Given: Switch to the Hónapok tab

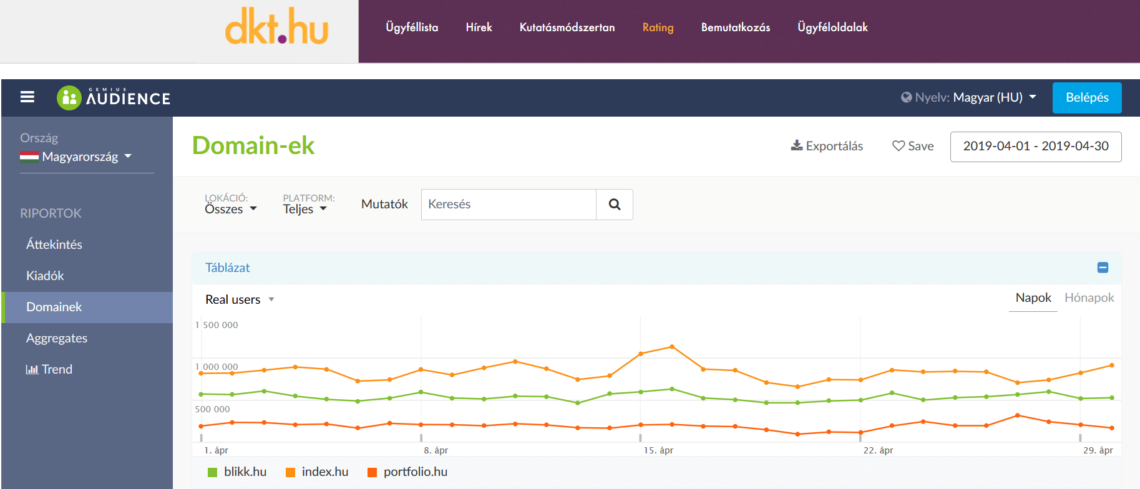Looking at the screenshot, I should [1089, 298].
